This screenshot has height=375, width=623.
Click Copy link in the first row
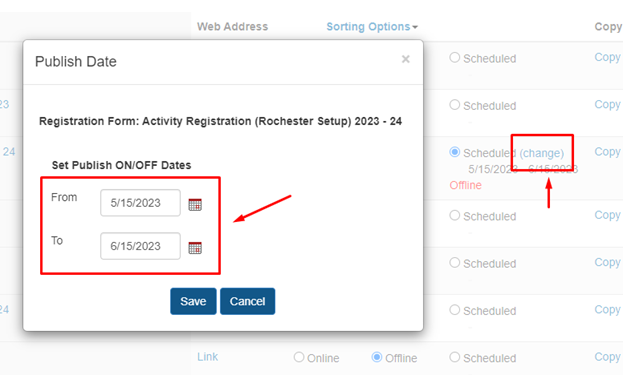tap(608, 57)
